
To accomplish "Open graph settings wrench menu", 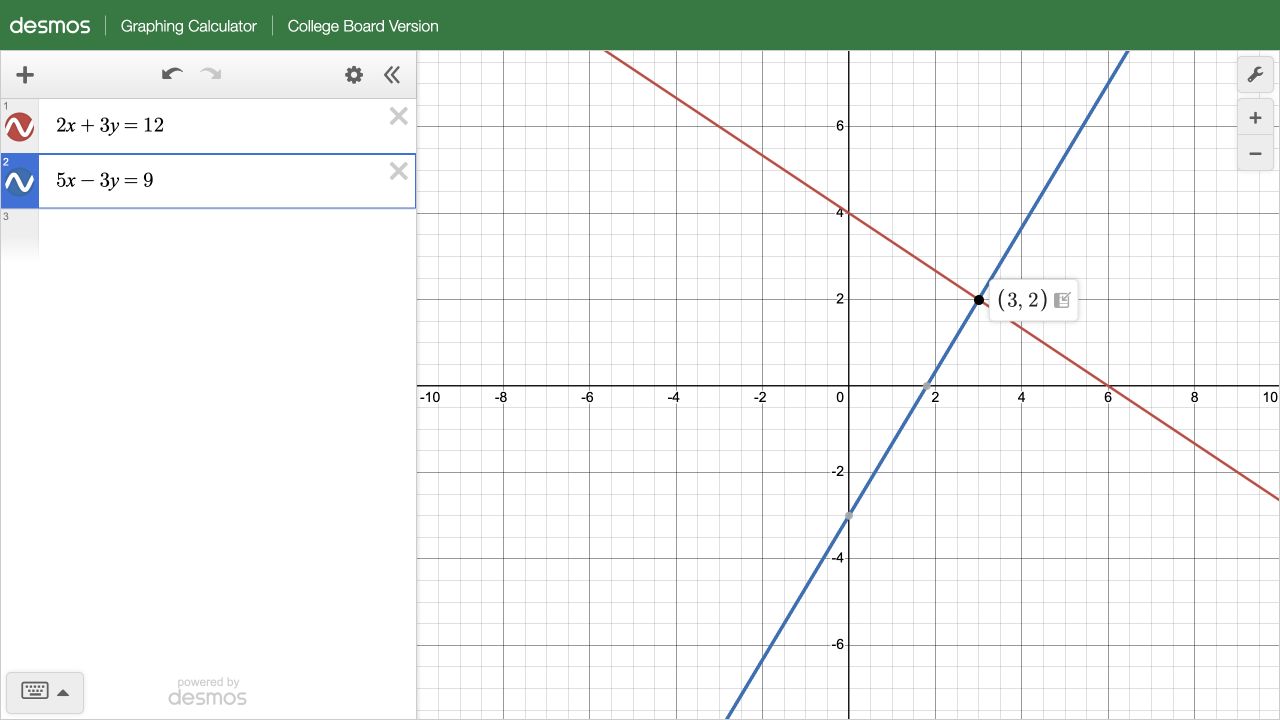I will (x=1255, y=75).
